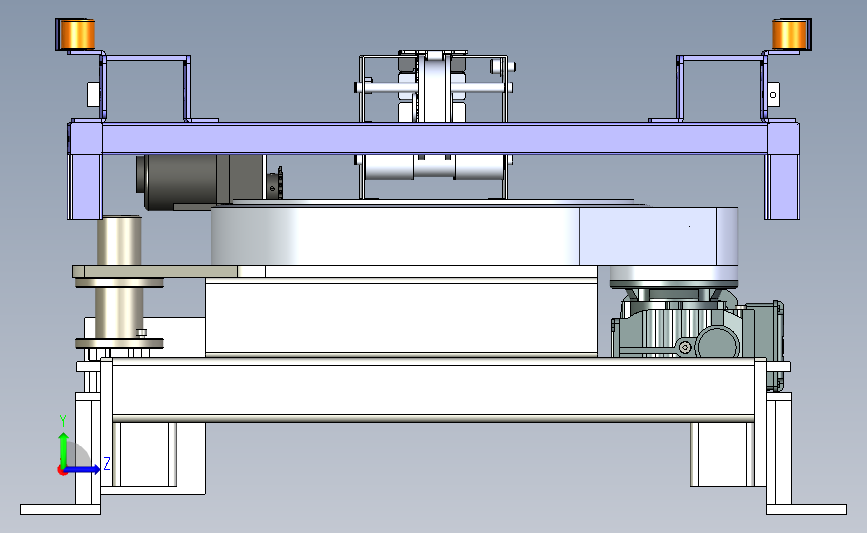Click the blue Z axis arrow of the triad
The width and height of the screenshot is (867, 533).
pyautogui.click(x=83, y=469)
